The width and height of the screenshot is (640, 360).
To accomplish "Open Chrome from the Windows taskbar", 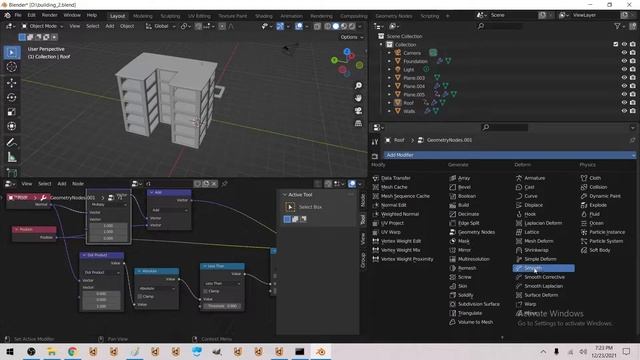I will click(x=72, y=351).
